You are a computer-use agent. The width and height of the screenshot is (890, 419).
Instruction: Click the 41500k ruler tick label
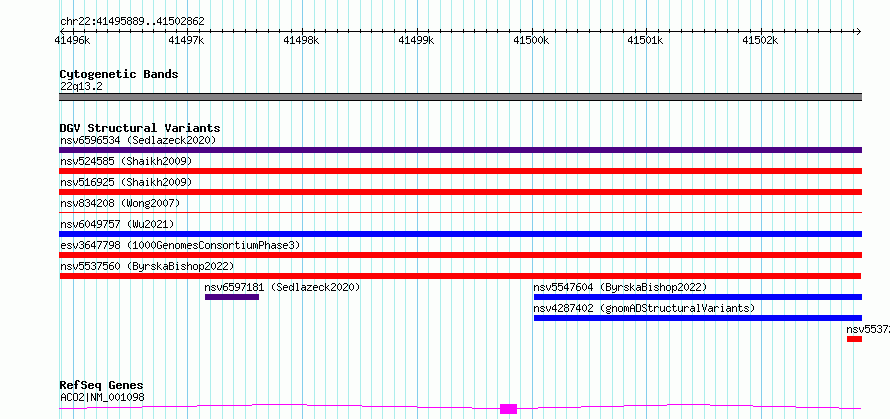(531, 40)
